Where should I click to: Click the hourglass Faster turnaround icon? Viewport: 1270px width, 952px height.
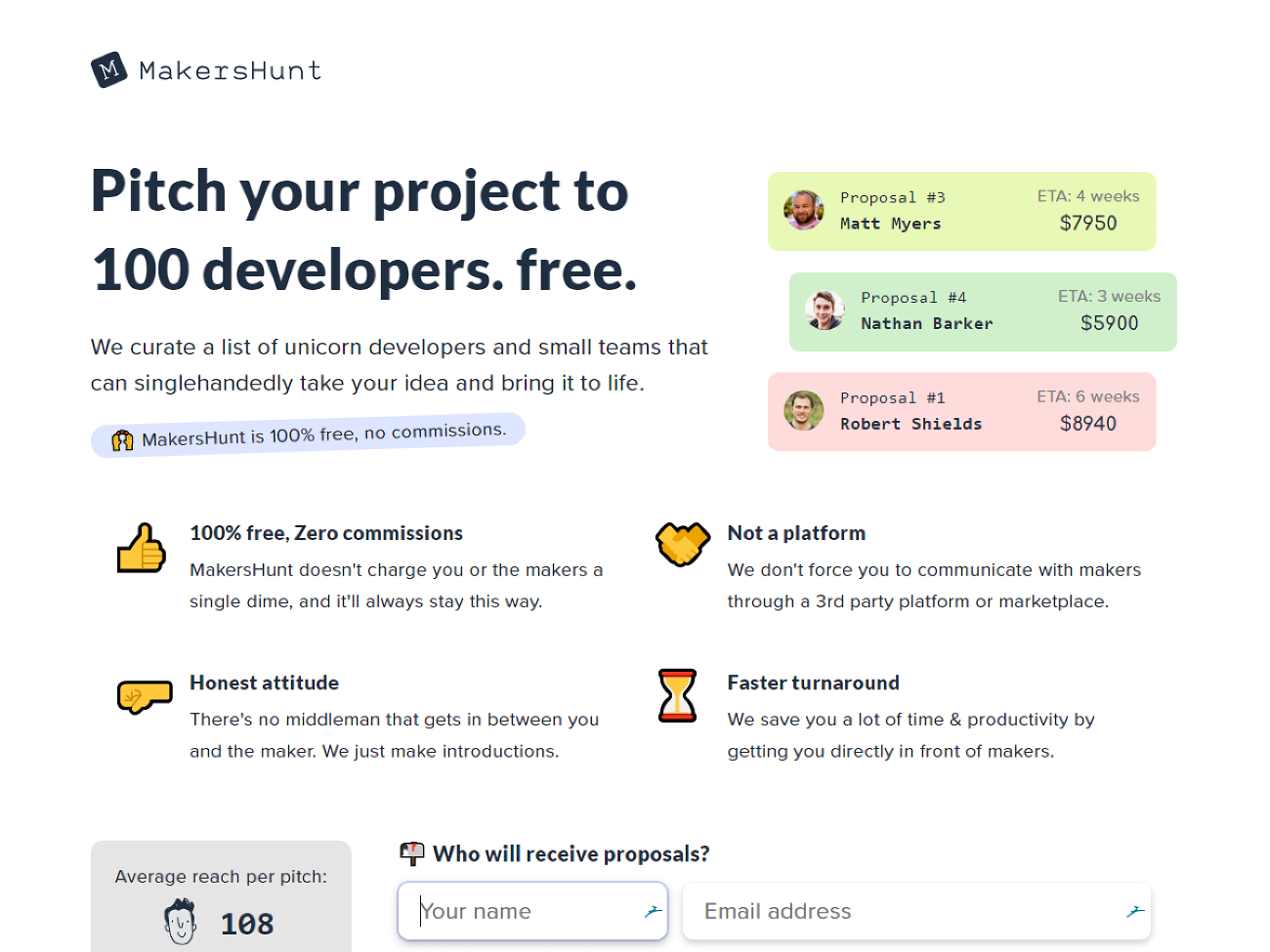(677, 695)
